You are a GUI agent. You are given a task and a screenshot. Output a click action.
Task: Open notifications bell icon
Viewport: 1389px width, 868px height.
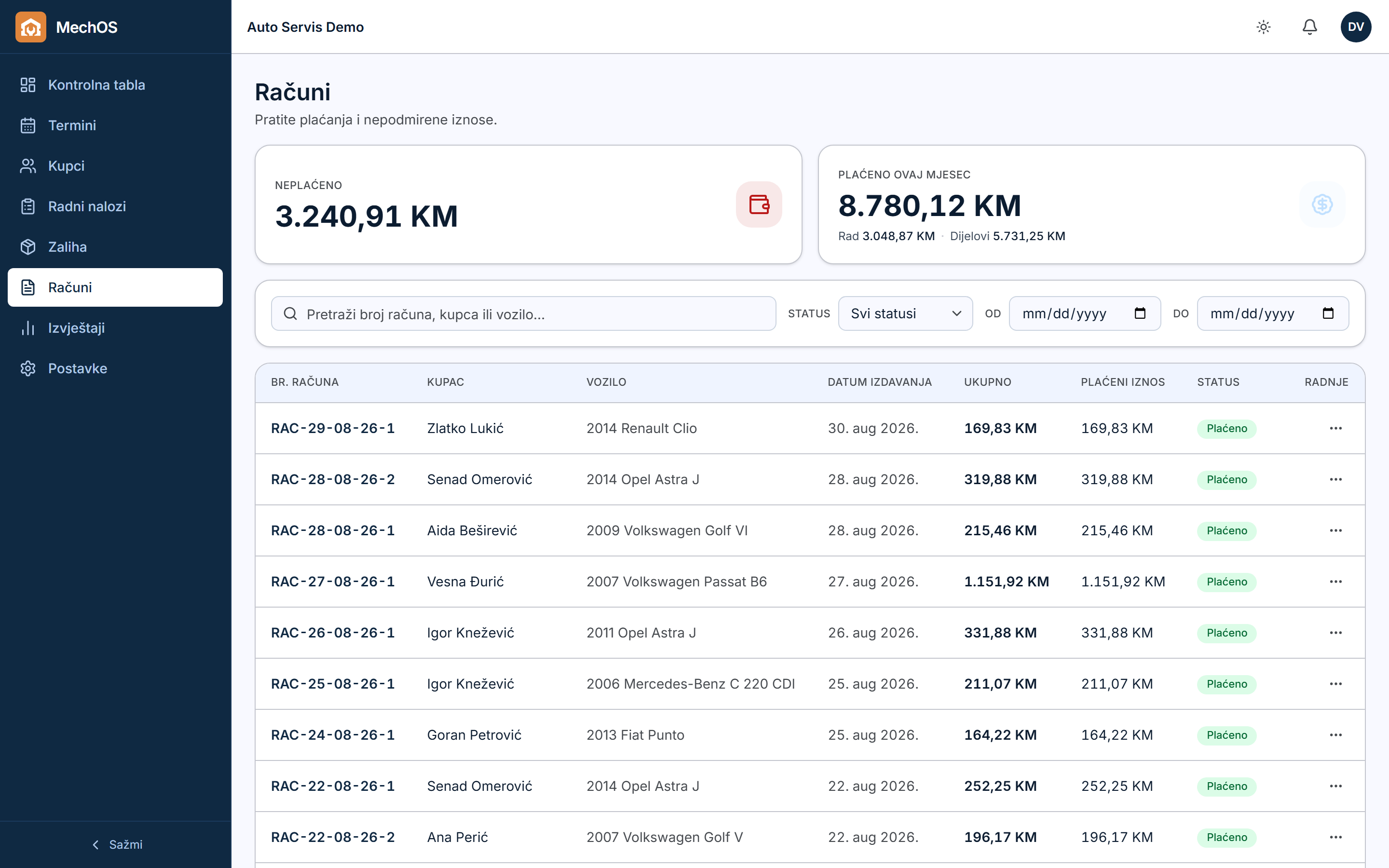point(1309,27)
